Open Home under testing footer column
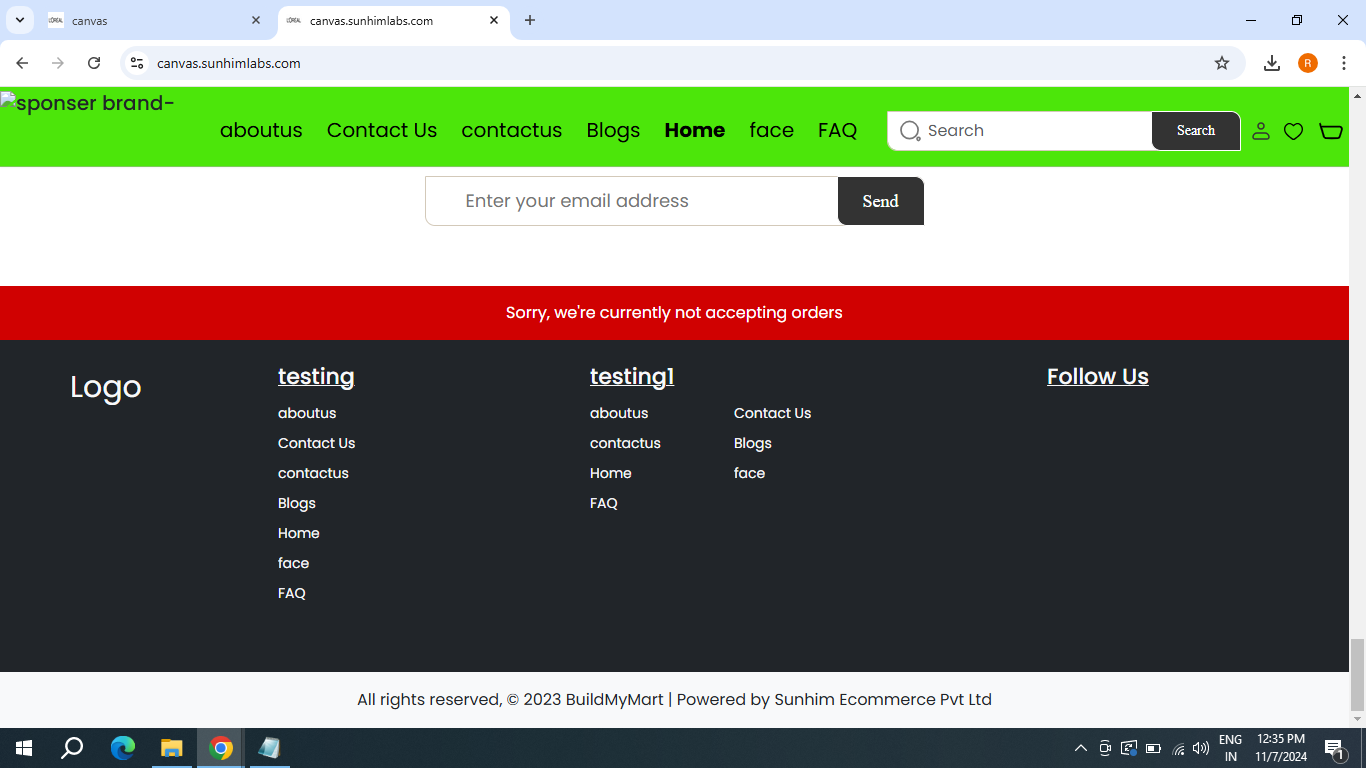This screenshot has height=768, width=1366. coord(299,533)
